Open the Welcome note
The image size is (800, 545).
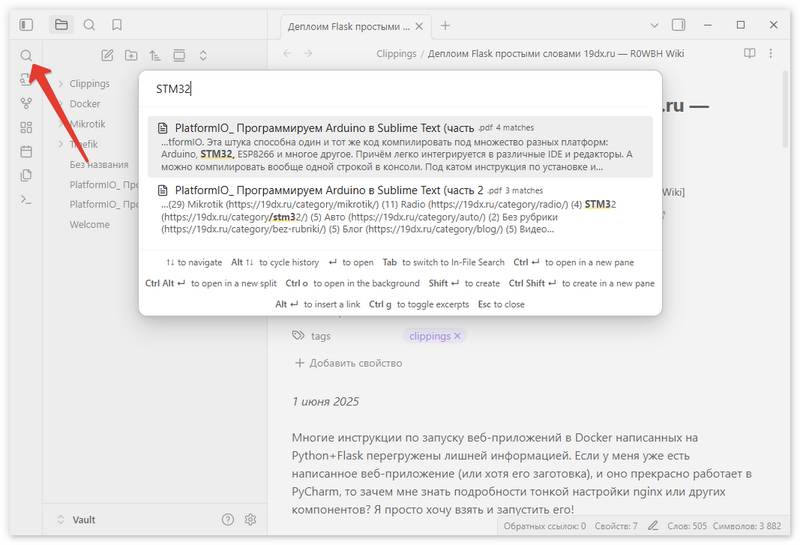(89, 225)
